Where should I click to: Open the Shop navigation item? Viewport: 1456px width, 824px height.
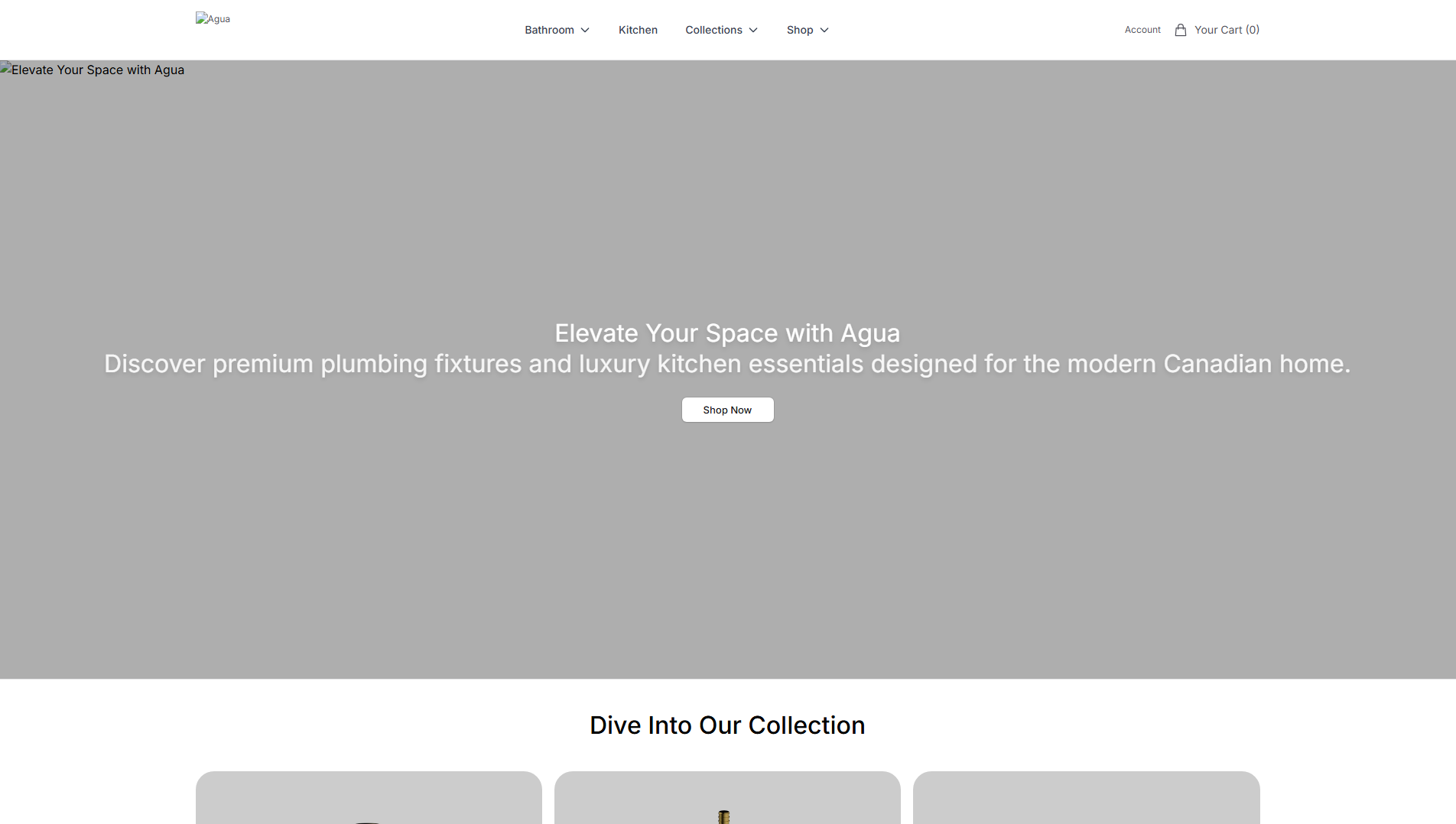coord(800,30)
